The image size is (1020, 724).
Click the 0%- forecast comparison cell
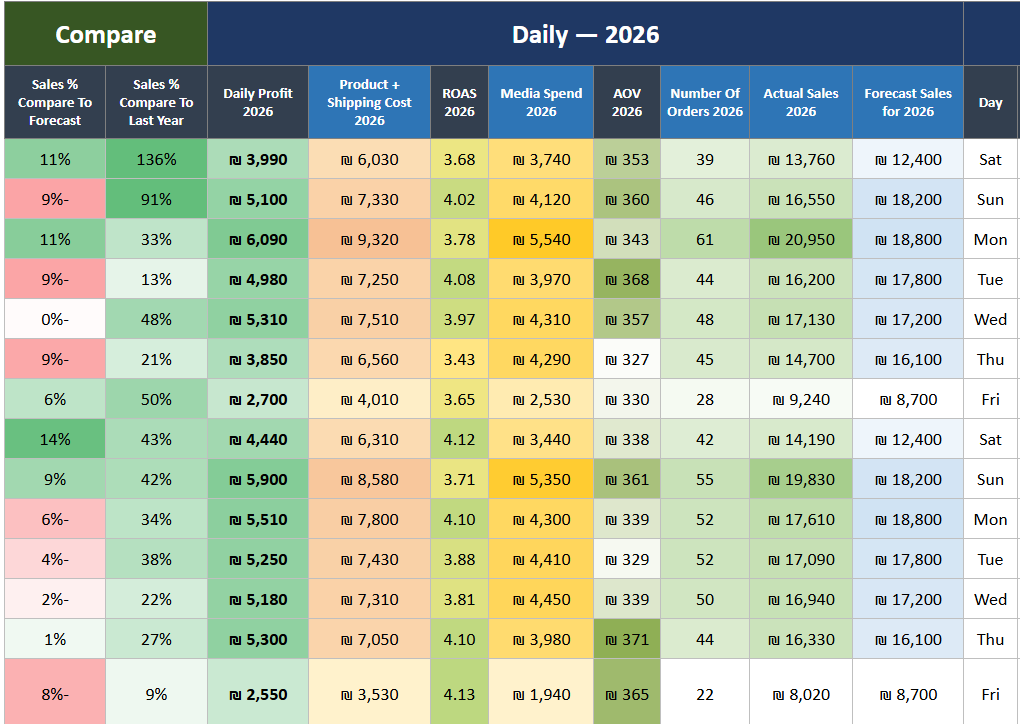[55, 319]
